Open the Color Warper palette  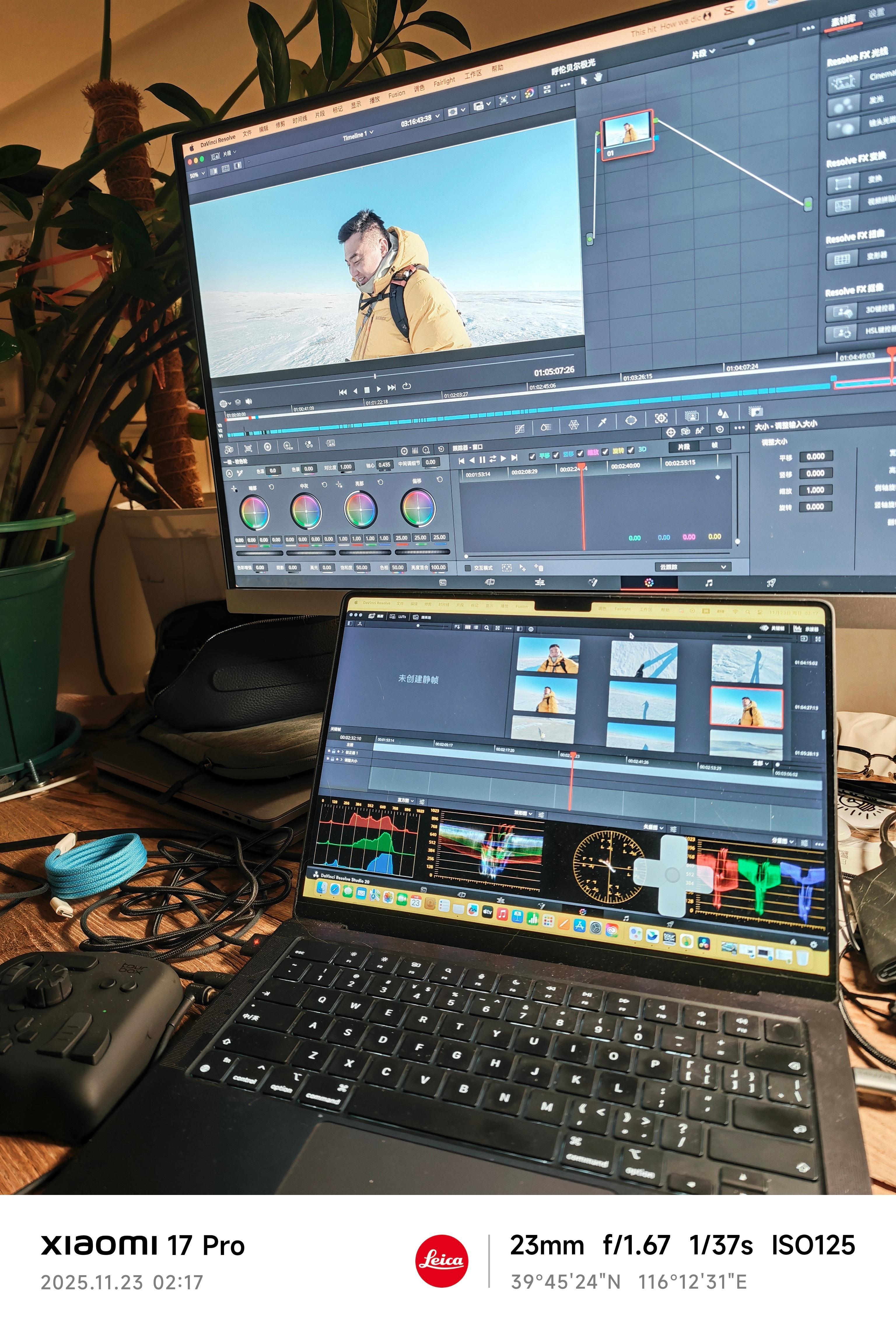tap(574, 424)
